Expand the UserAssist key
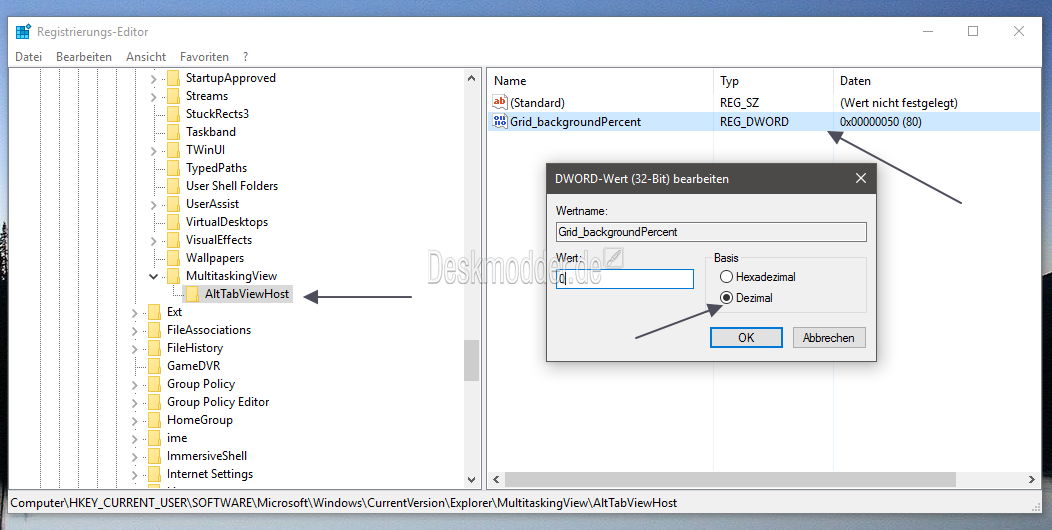Image resolution: width=1052 pixels, height=530 pixels. 153,205
